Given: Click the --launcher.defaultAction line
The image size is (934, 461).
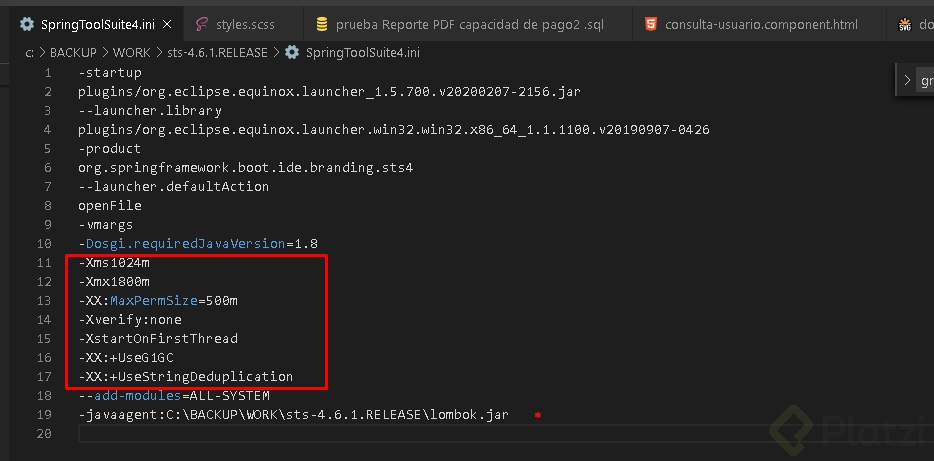Looking at the screenshot, I should coord(173,186).
